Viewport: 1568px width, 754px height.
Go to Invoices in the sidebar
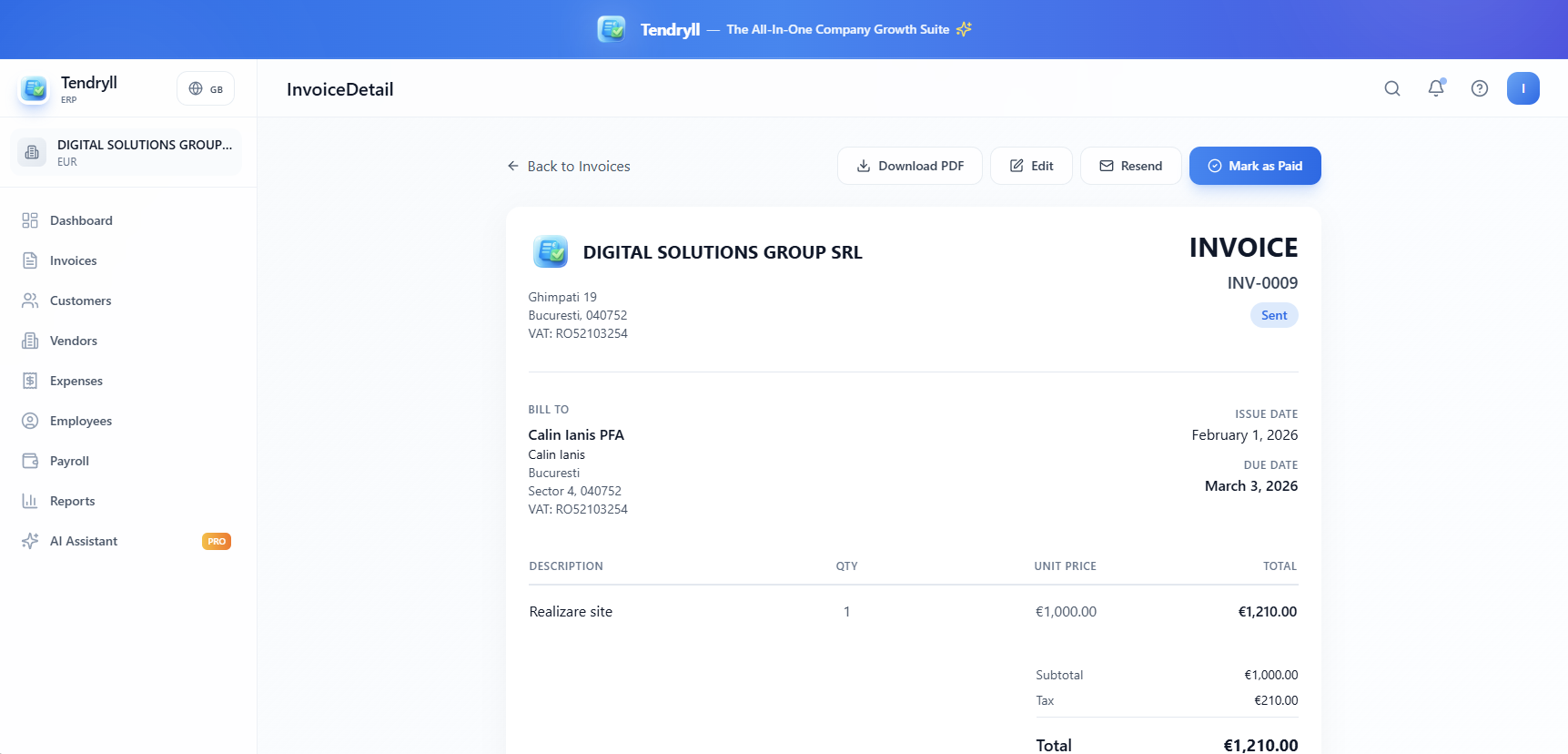[x=73, y=260]
